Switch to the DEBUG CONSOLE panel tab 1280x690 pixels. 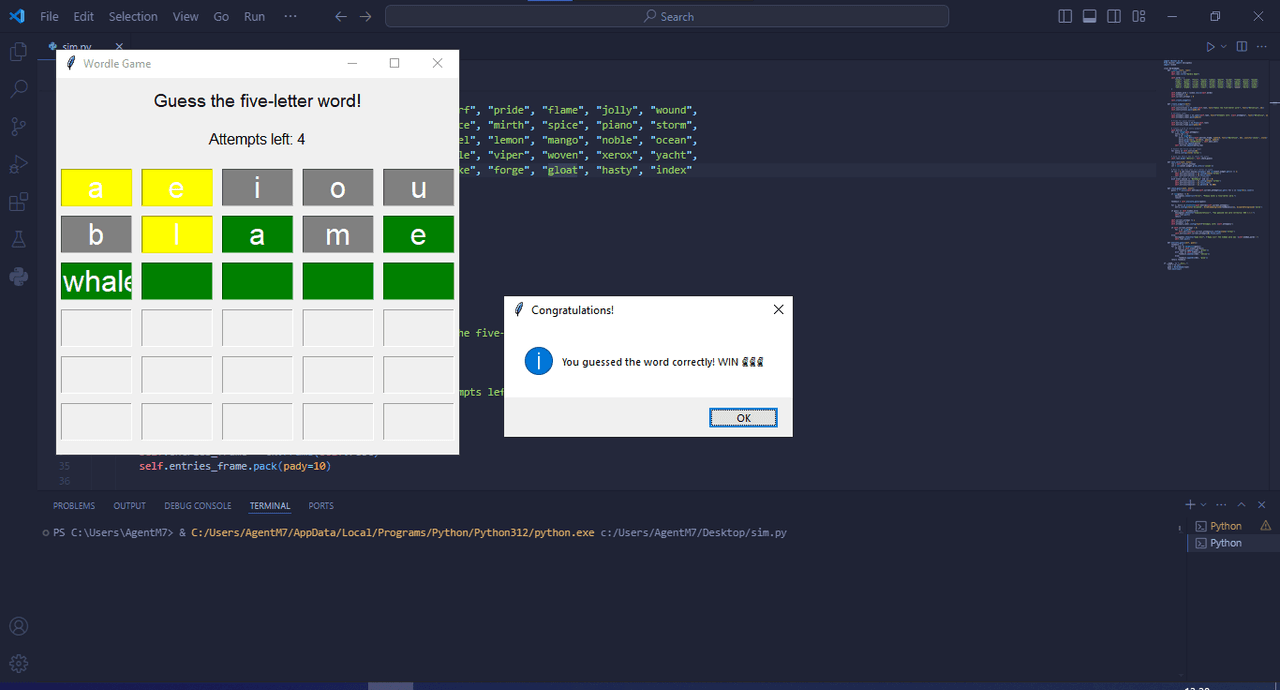[x=198, y=506]
